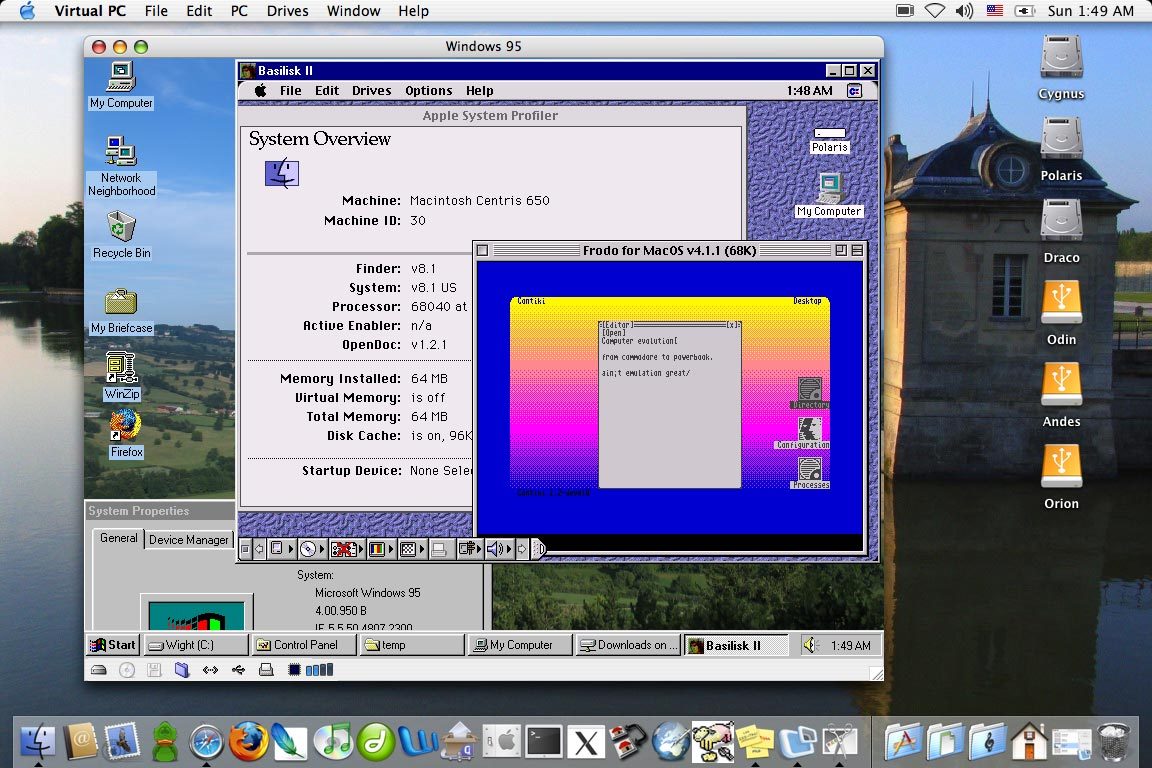Select the Polaris disk in Mac OS 8
The height and width of the screenshot is (768, 1152).
coord(829,140)
